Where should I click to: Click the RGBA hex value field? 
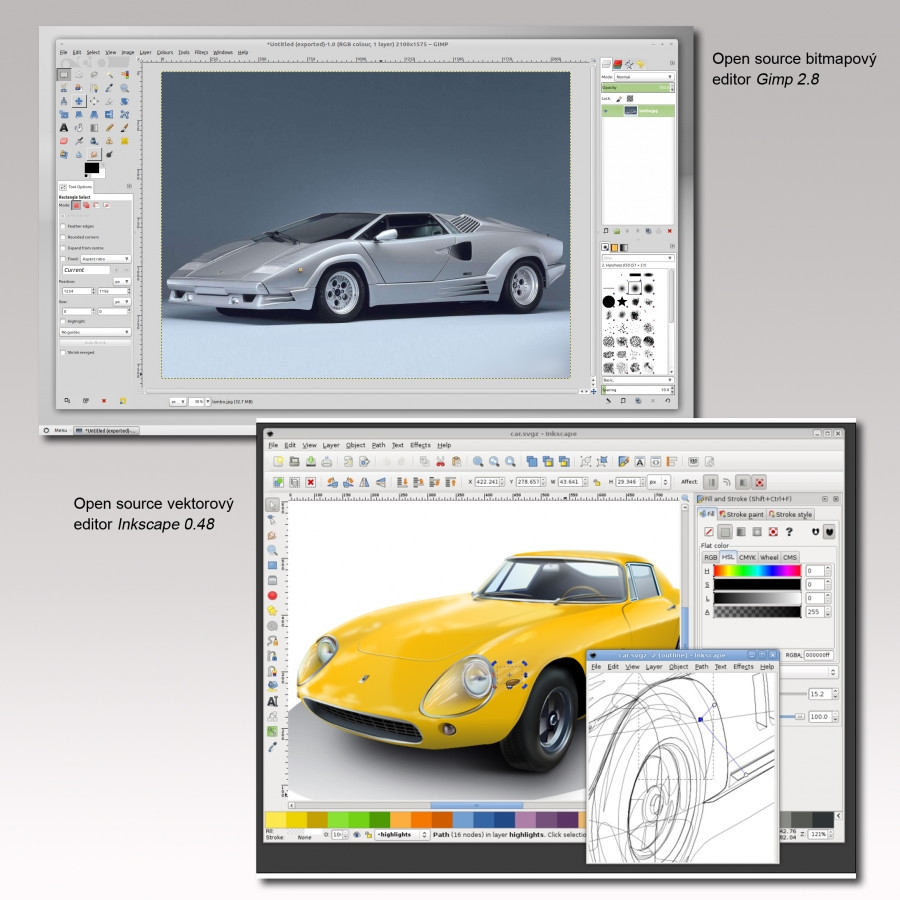[x=818, y=655]
